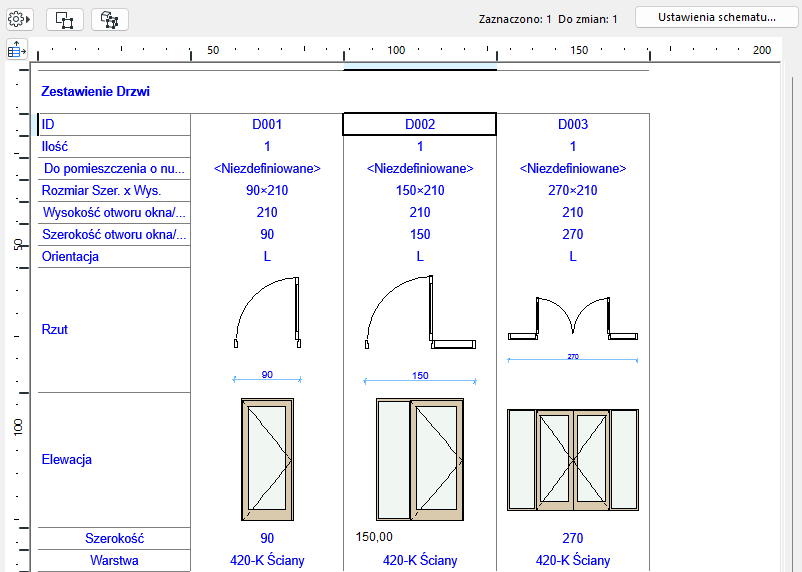Select the Niezdefiniowane cell under D001

tap(267, 168)
